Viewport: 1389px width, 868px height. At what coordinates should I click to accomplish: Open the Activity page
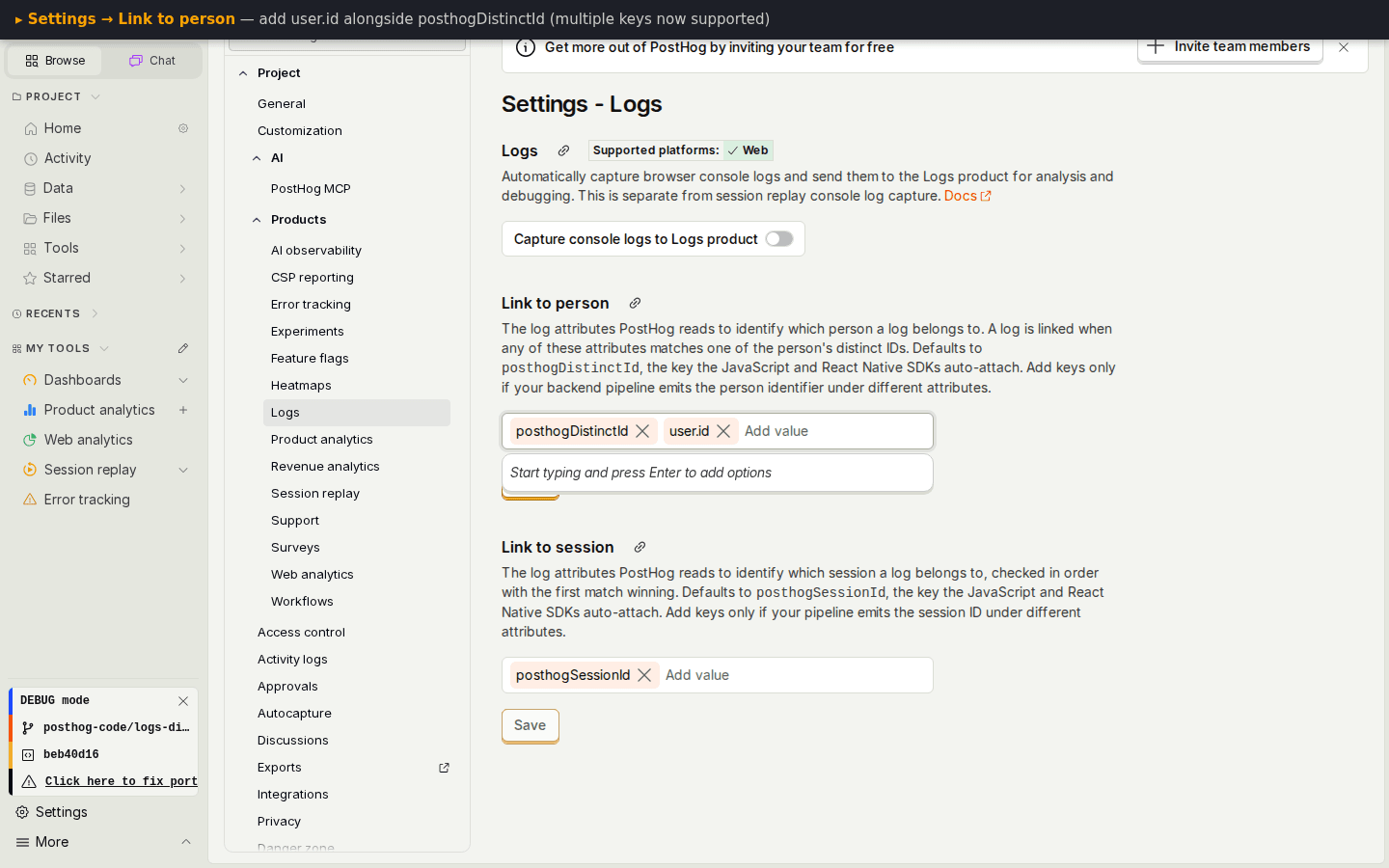click(68, 158)
